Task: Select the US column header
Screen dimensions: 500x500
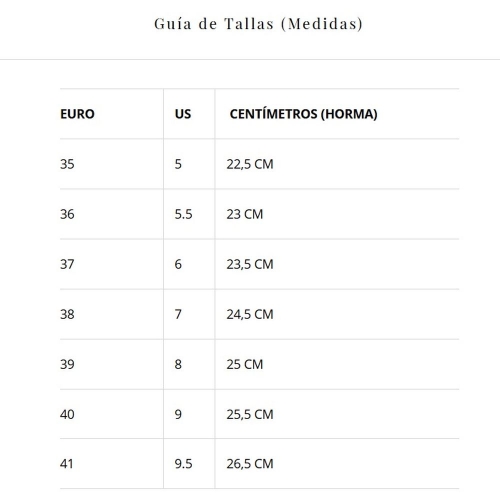Action: (183, 114)
